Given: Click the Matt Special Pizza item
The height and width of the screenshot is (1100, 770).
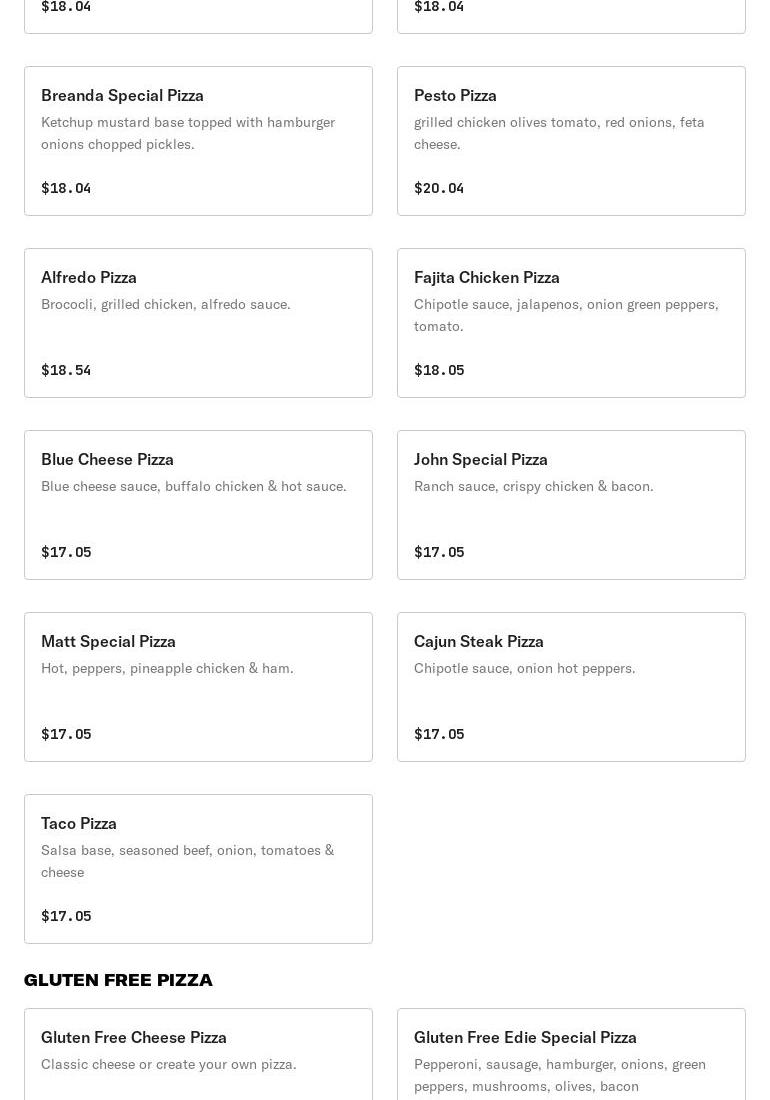Looking at the screenshot, I should tap(198, 687).
